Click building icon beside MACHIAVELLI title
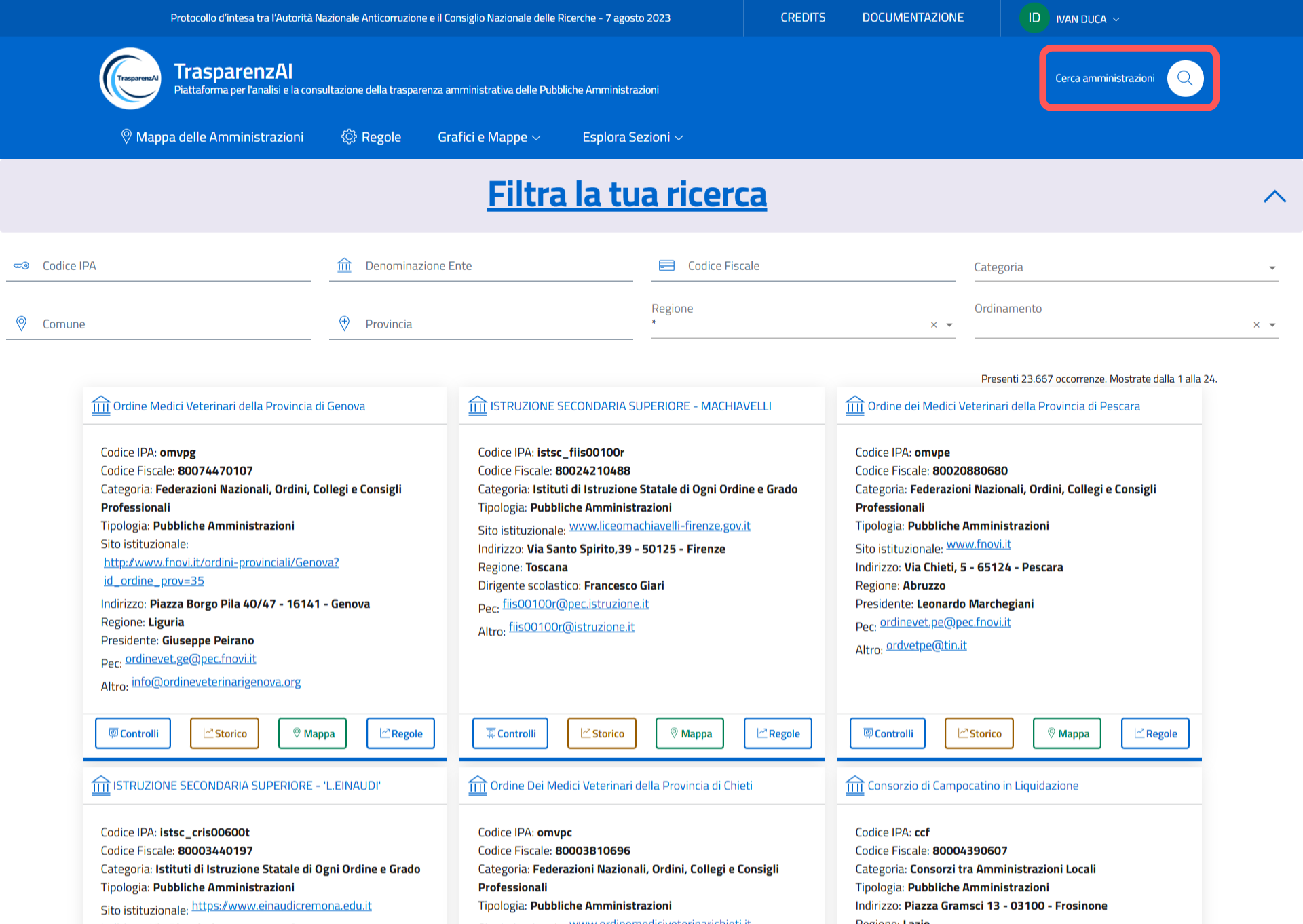The image size is (1303, 924). (x=478, y=406)
